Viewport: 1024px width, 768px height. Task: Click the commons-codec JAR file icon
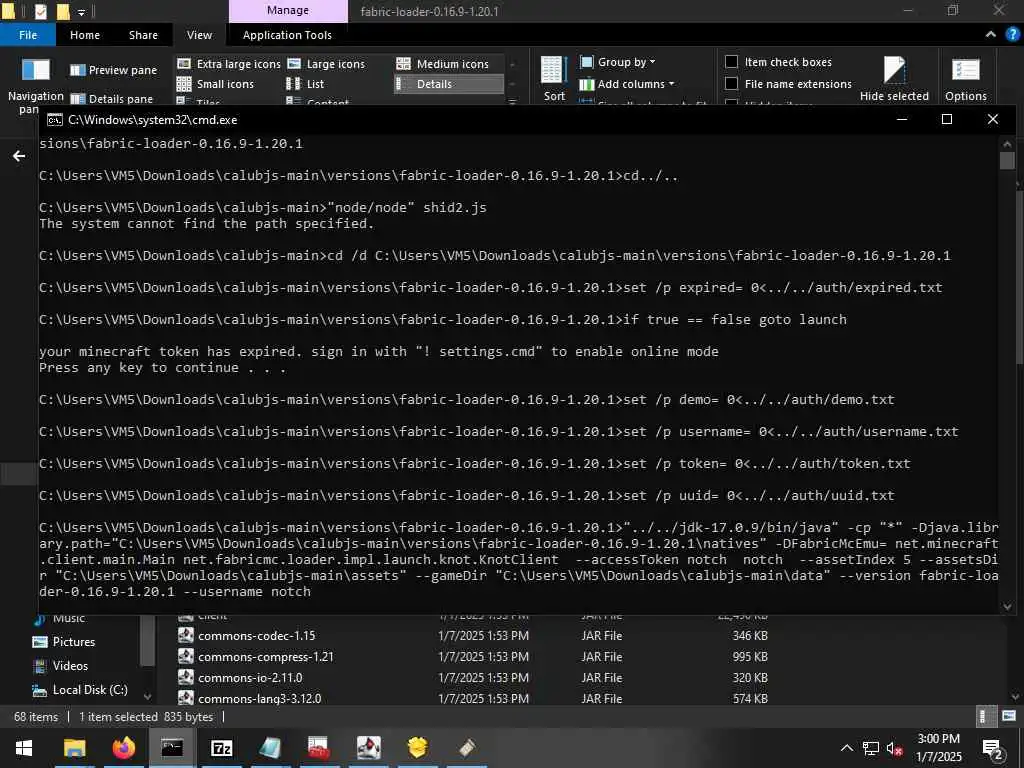tap(186, 635)
